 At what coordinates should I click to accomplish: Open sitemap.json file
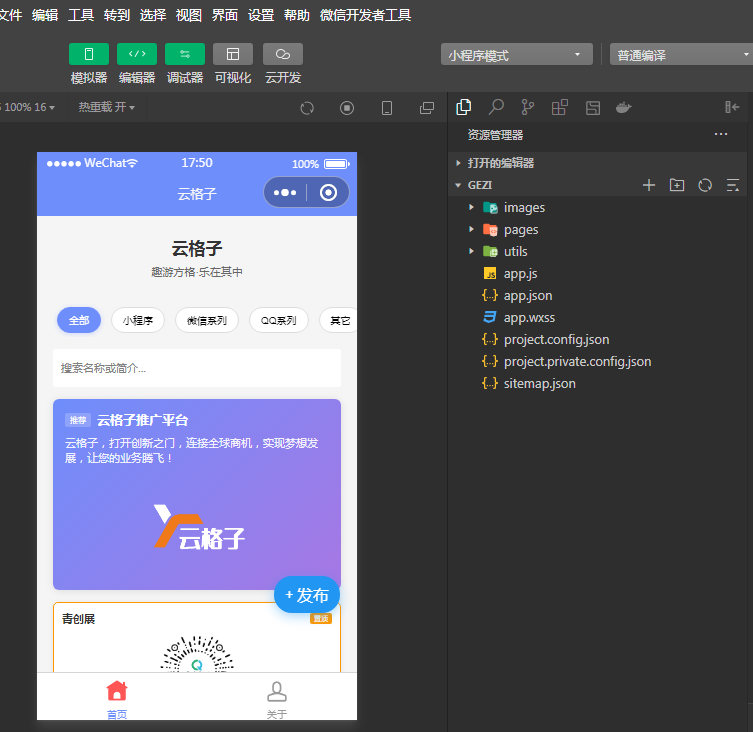tap(597, 383)
